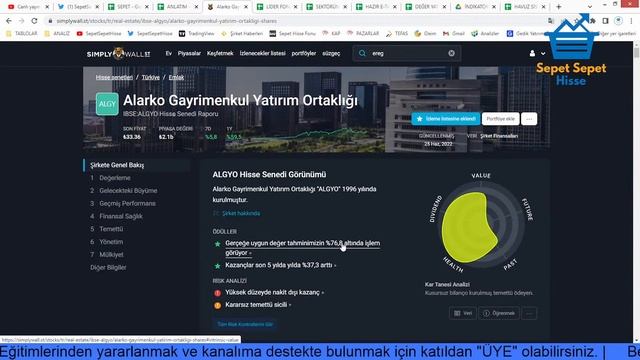Viewport: 640px width, 360px height.
Task: Jump to section 2 Gelecekteki Büyüme
Action: click(128, 191)
